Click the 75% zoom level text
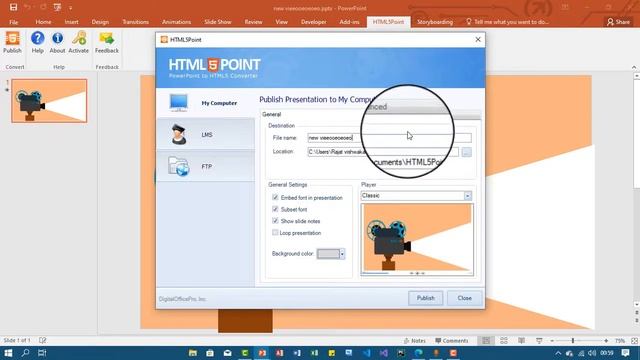Screen dimensions: 640x360 (x=620, y=340)
